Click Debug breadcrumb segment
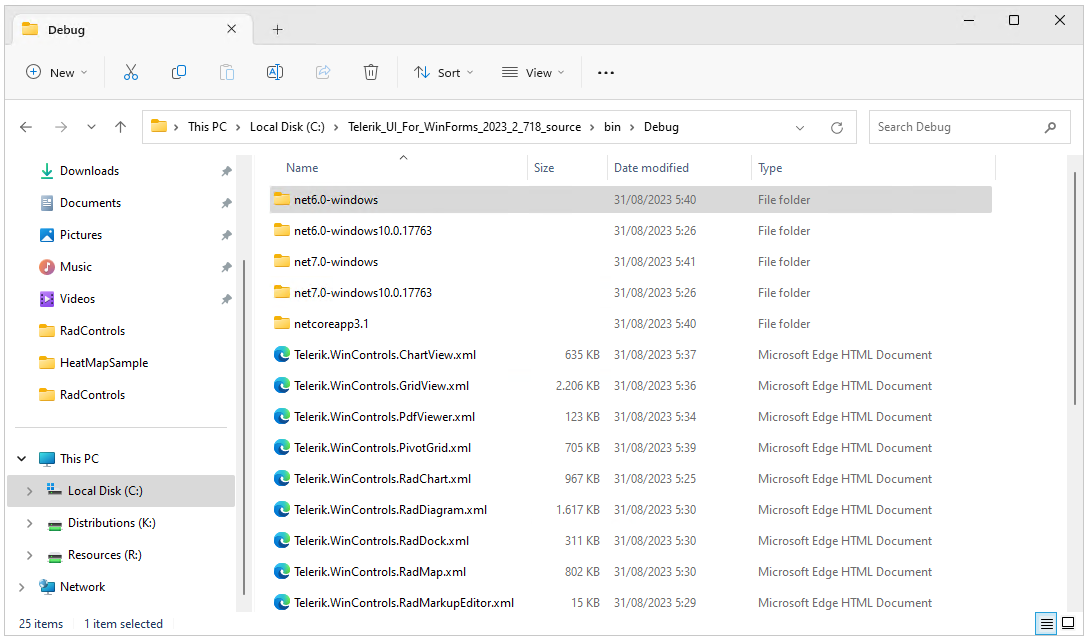The width and height of the screenshot is (1089, 640). point(661,127)
